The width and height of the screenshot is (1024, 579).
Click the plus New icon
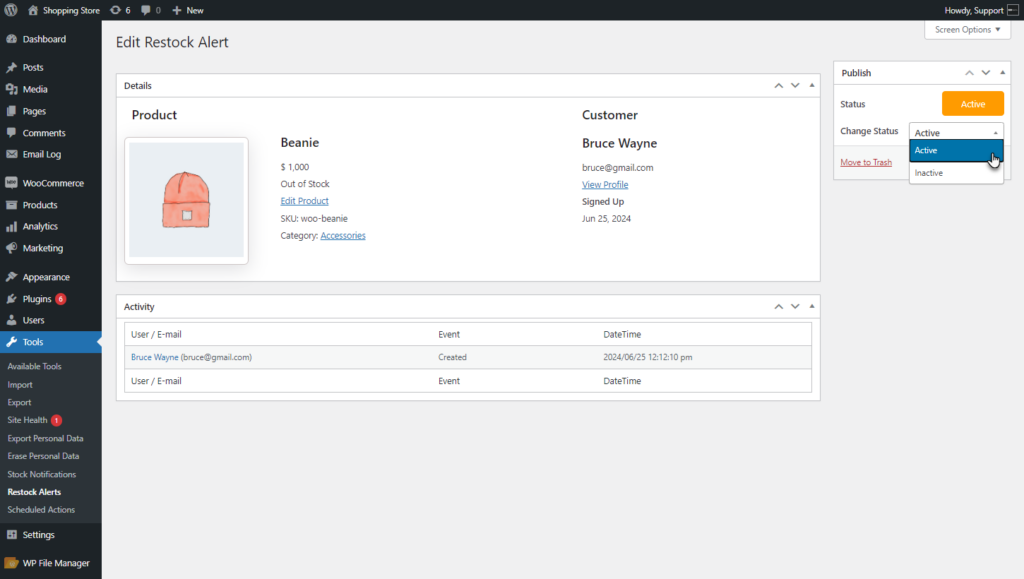pyautogui.click(x=176, y=10)
